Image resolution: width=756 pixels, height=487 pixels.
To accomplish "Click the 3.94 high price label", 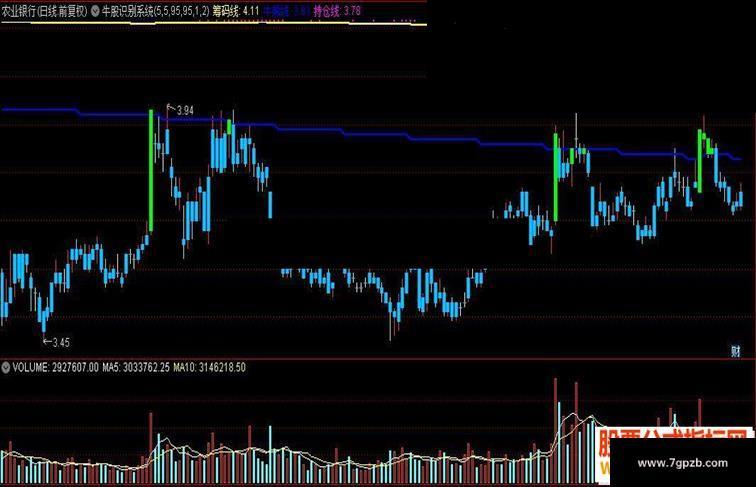I will pos(185,110).
